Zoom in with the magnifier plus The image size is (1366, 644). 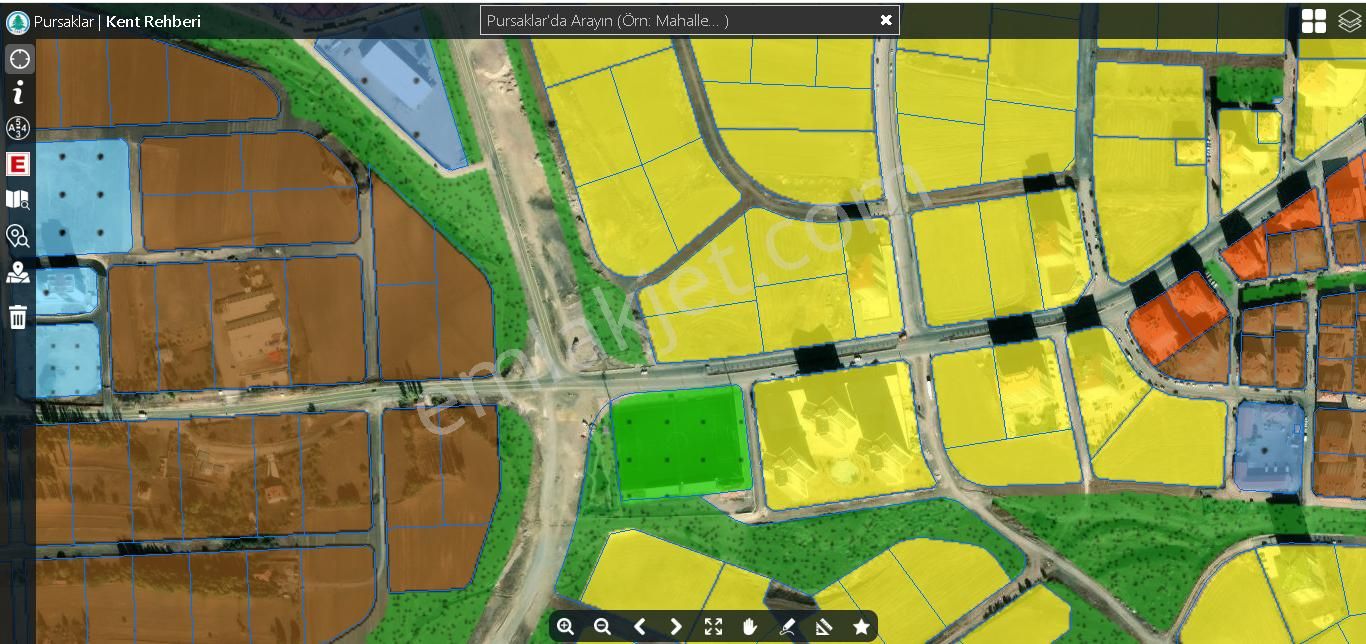pyautogui.click(x=566, y=627)
